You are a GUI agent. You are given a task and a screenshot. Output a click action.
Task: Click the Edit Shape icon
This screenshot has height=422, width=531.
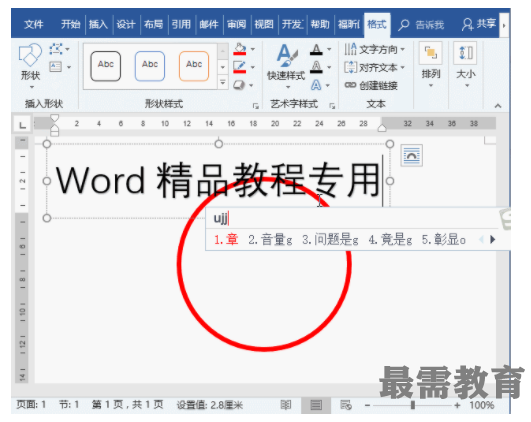[x=56, y=49]
